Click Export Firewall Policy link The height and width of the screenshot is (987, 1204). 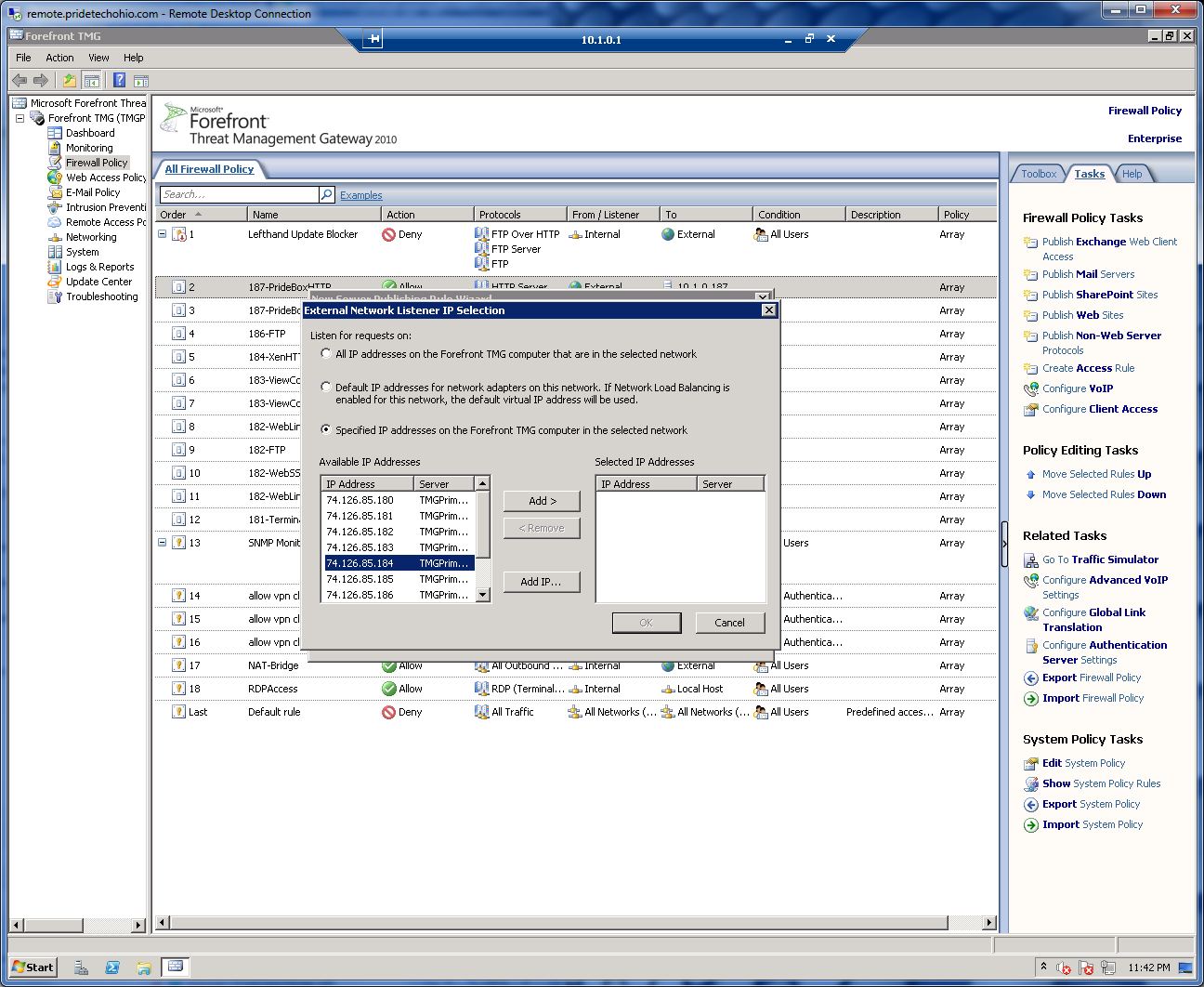1092,678
